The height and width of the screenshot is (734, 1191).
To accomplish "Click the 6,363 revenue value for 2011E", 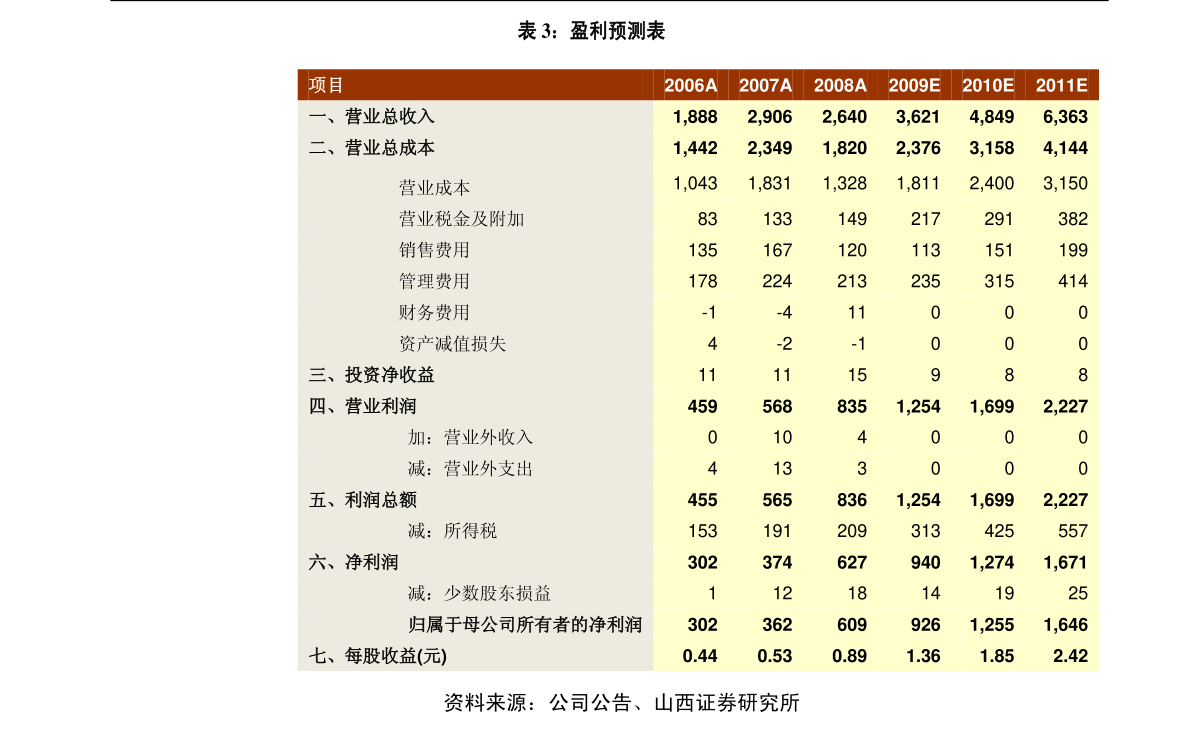I will pyautogui.click(x=1065, y=117).
